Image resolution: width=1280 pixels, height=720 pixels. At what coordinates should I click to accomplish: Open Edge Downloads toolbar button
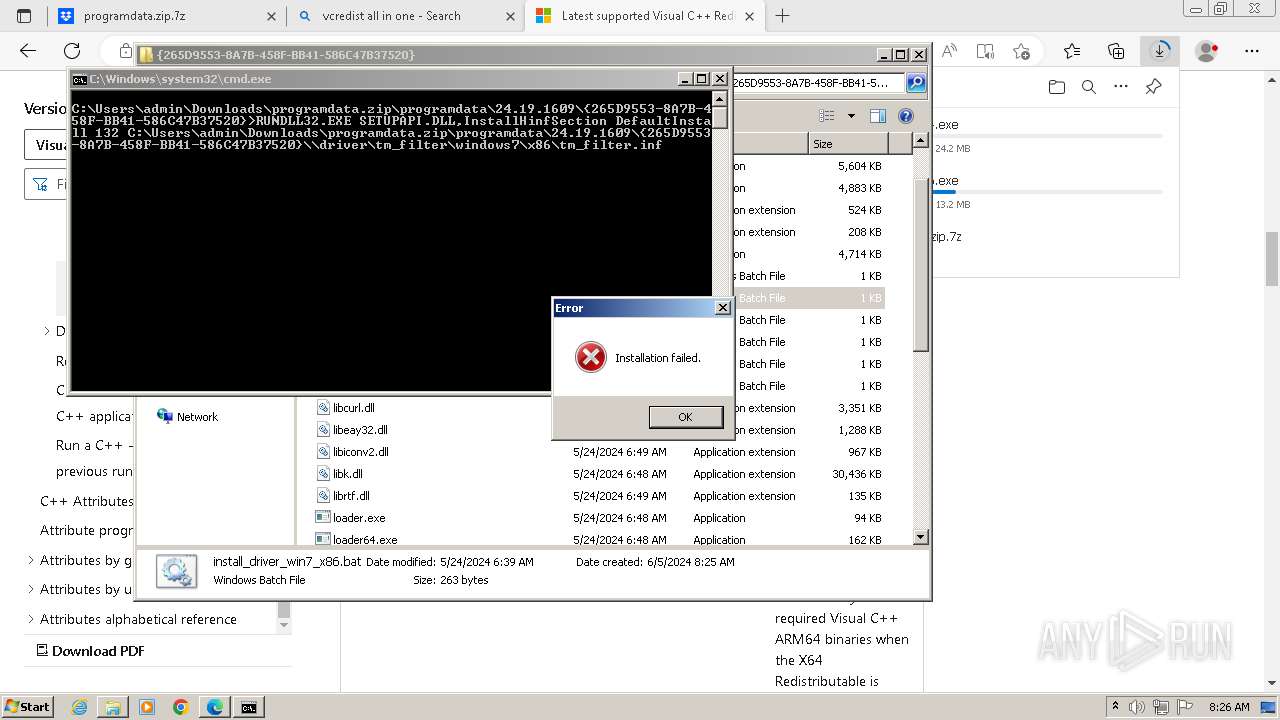click(1159, 51)
